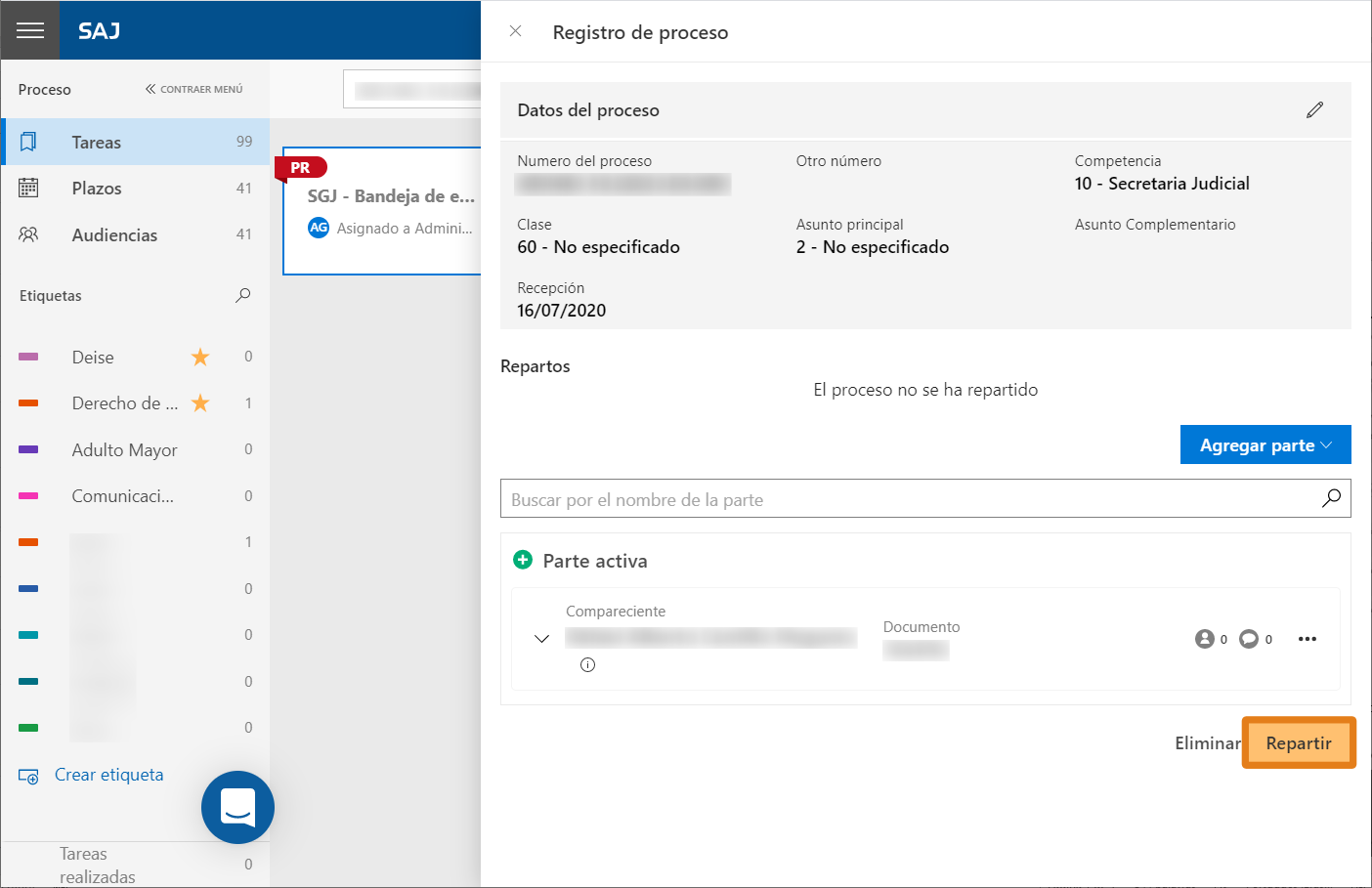1372x888 pixels.
Task: Select the Adulto Mayor label
Action: point(124,449)
